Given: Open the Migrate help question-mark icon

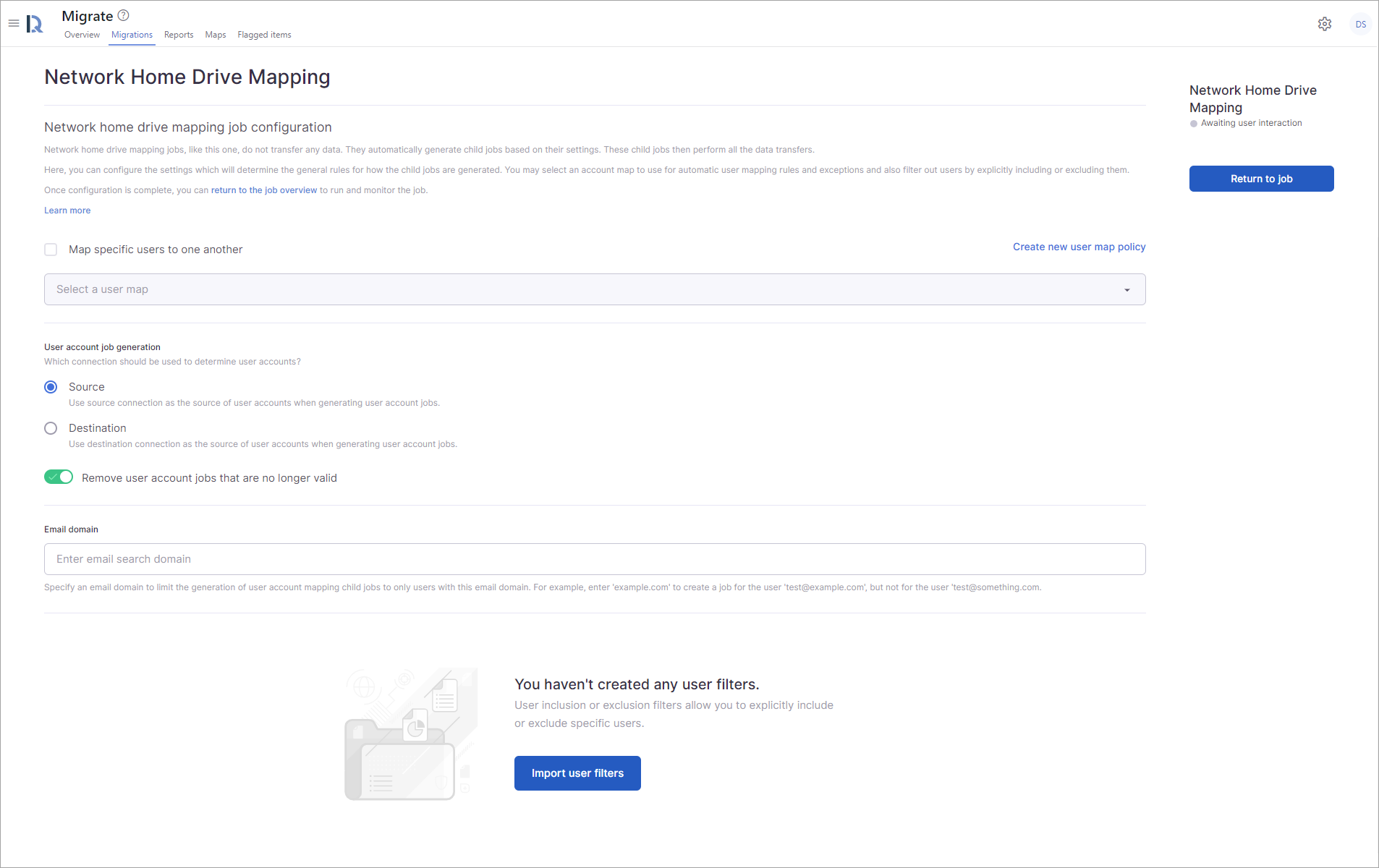Looking at the screenshot, I should [x=123, y=15].
